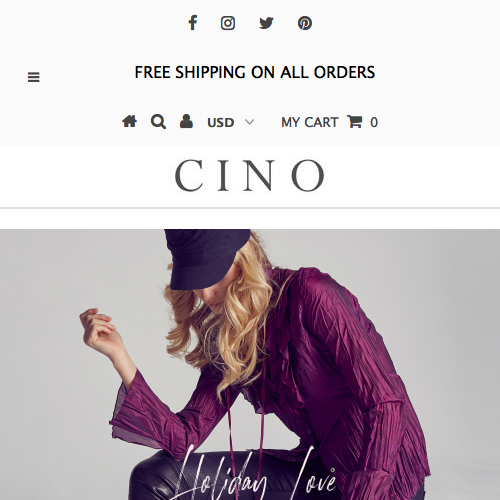Click the model's raised hand in the photo
Viewport: 500px width, 500px height.
(x=98, y=330)
